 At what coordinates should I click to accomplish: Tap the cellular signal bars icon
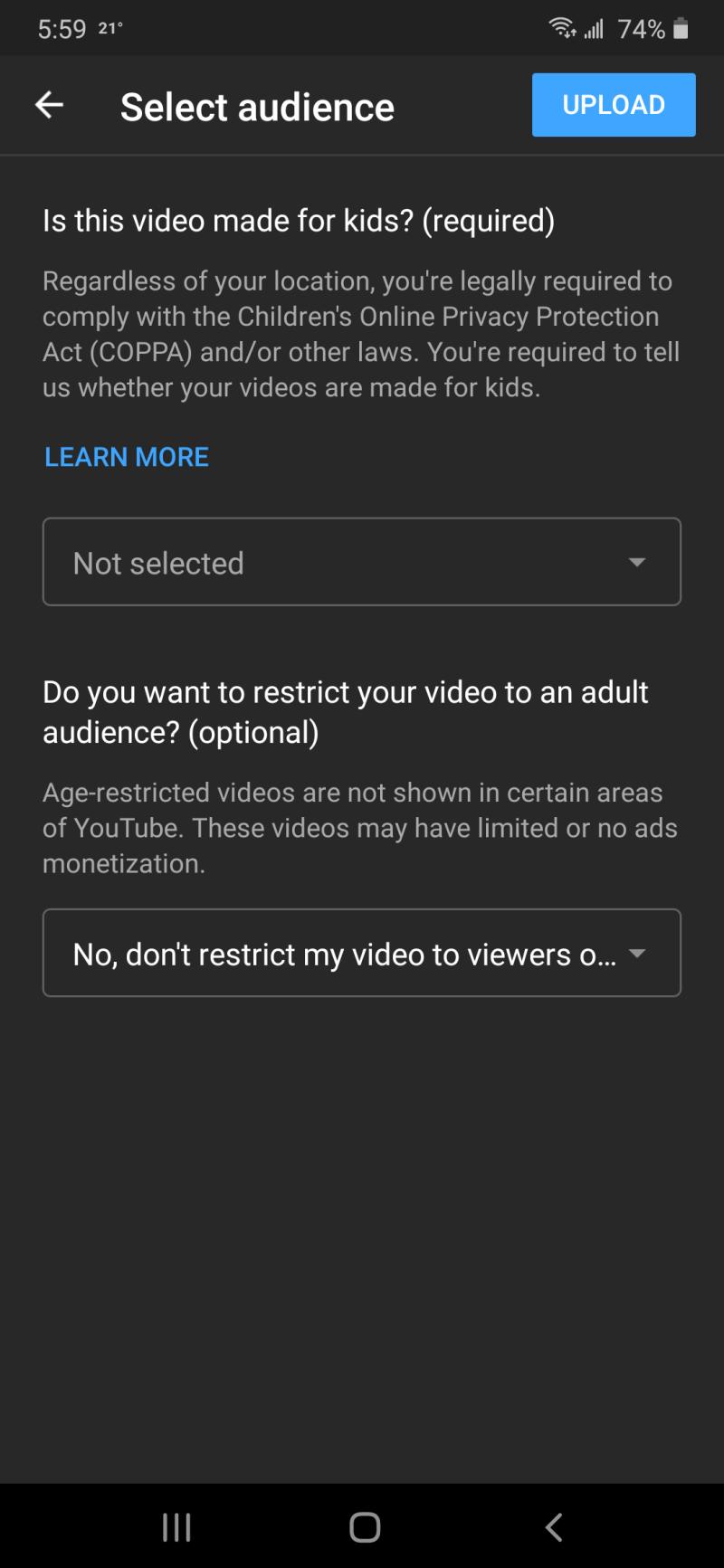click(x=594, y=30)
